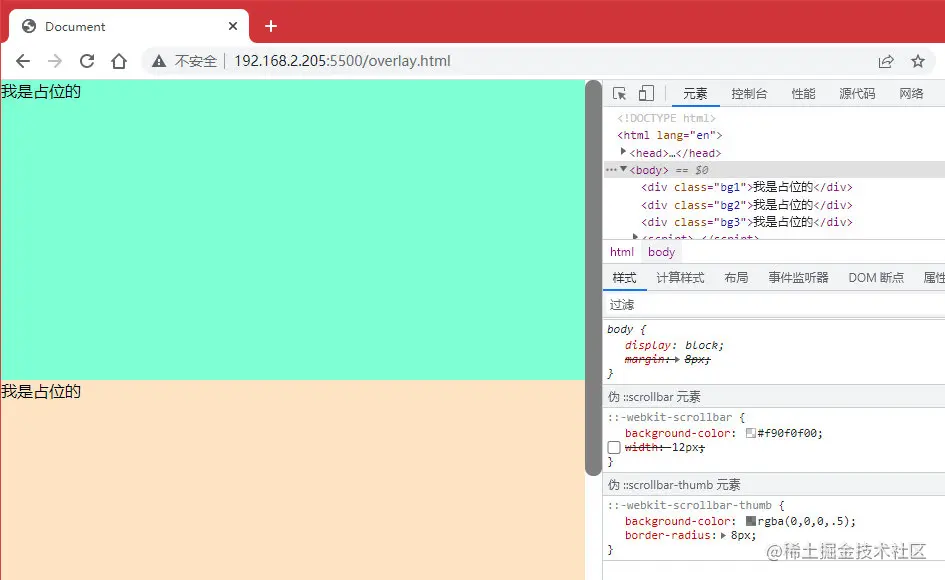Switch to the 网络 panel
The image size is (945, 580).
click(911, 93)
